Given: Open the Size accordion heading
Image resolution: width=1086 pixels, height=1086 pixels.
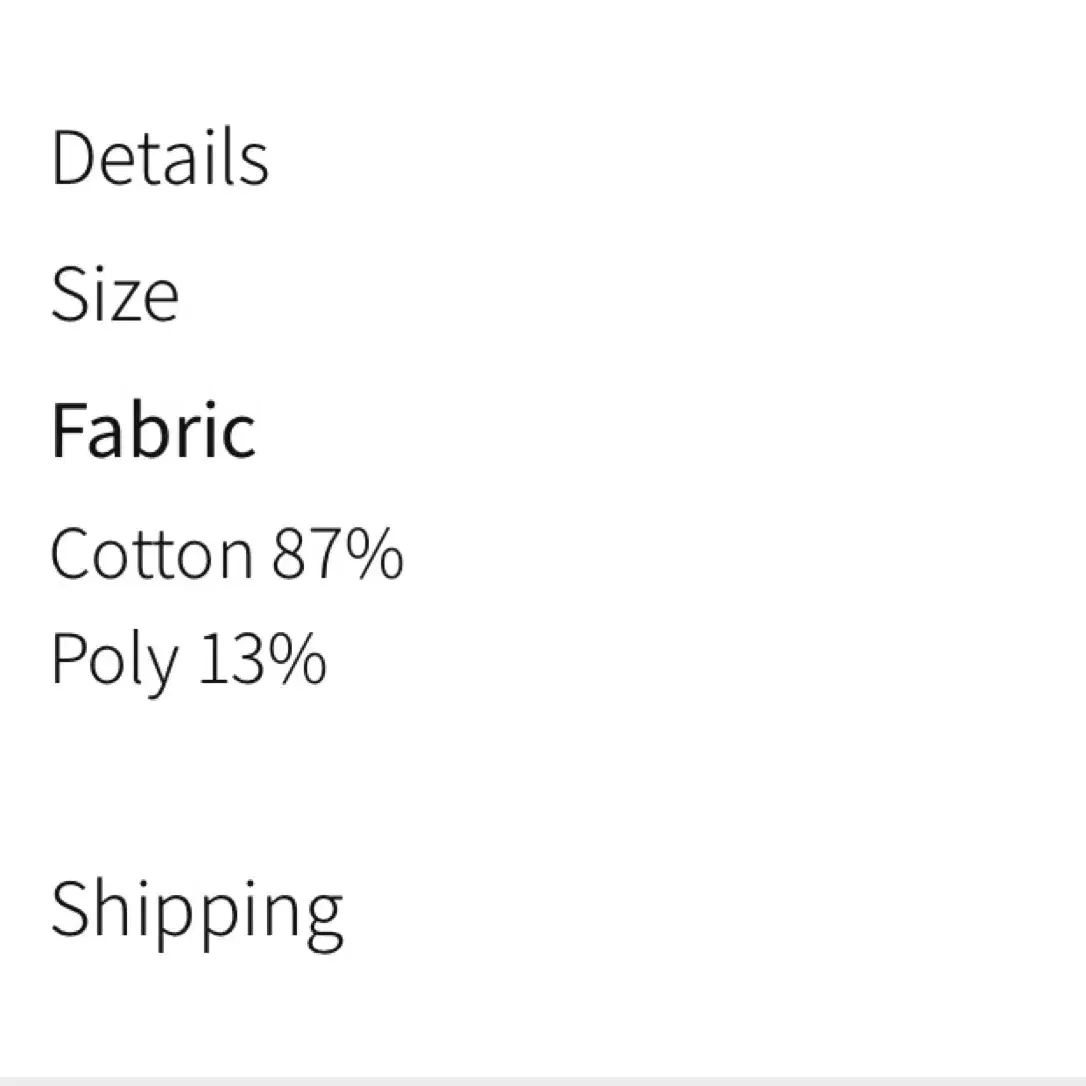Looking at the screenshot, I should click(x=115, y=294).
